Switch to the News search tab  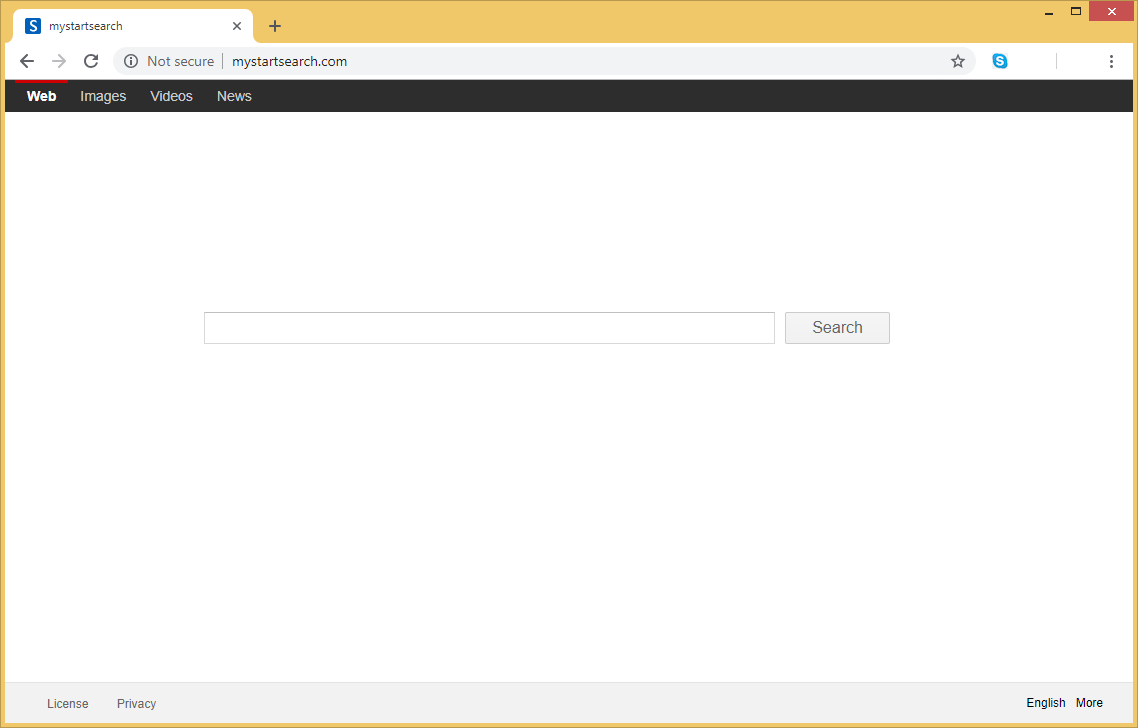click(234, 96)
